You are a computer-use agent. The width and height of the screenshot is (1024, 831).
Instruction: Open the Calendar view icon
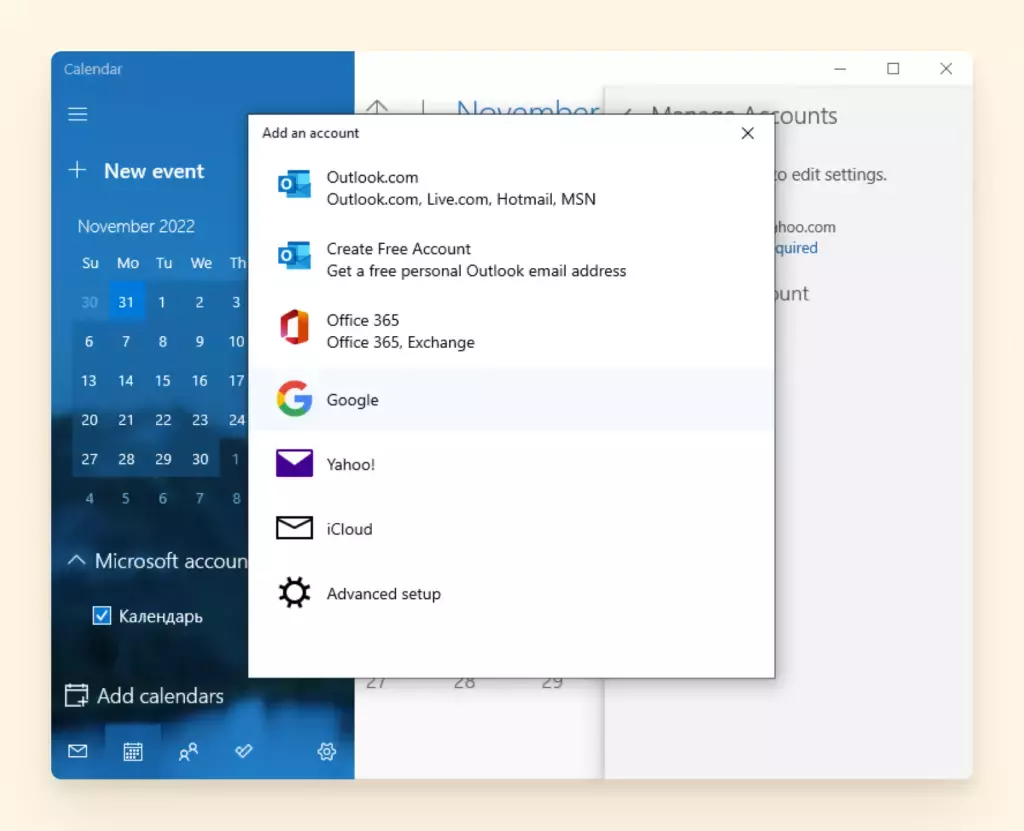point(133,751)
